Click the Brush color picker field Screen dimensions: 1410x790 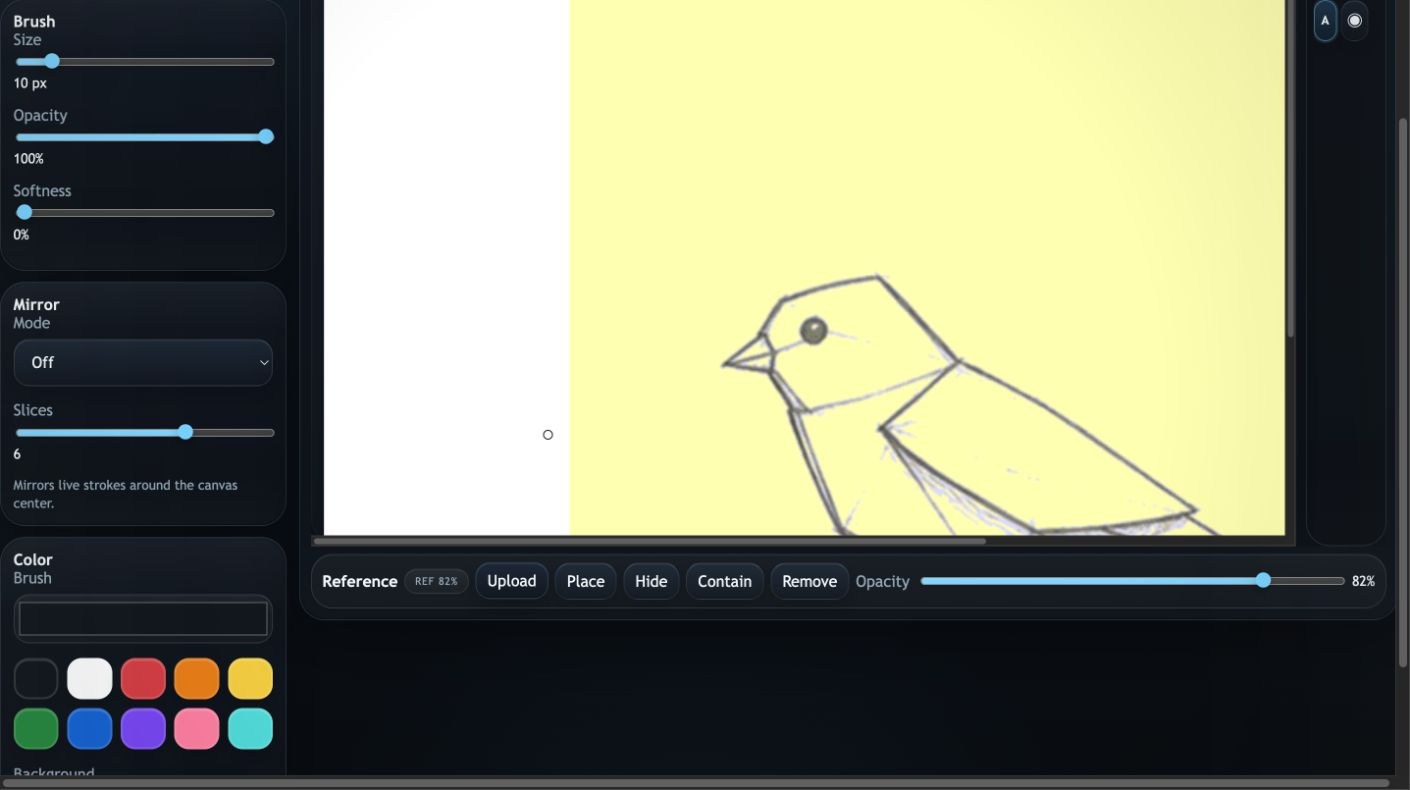(x=143, y=619)
